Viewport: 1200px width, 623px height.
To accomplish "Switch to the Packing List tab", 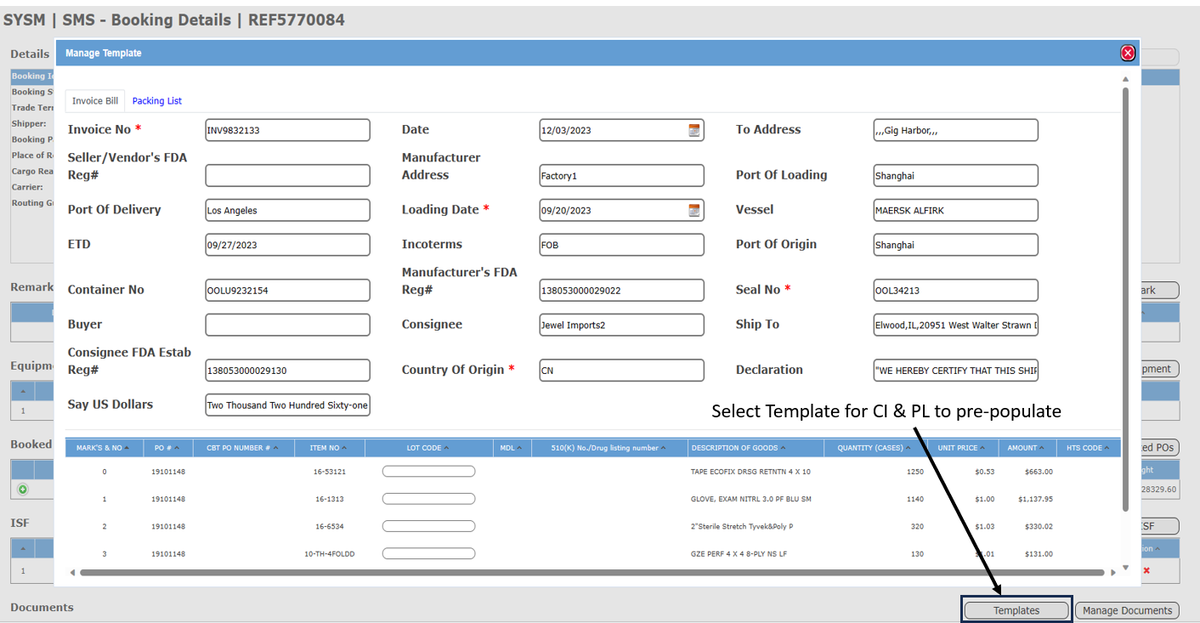I will pos(157,101).
